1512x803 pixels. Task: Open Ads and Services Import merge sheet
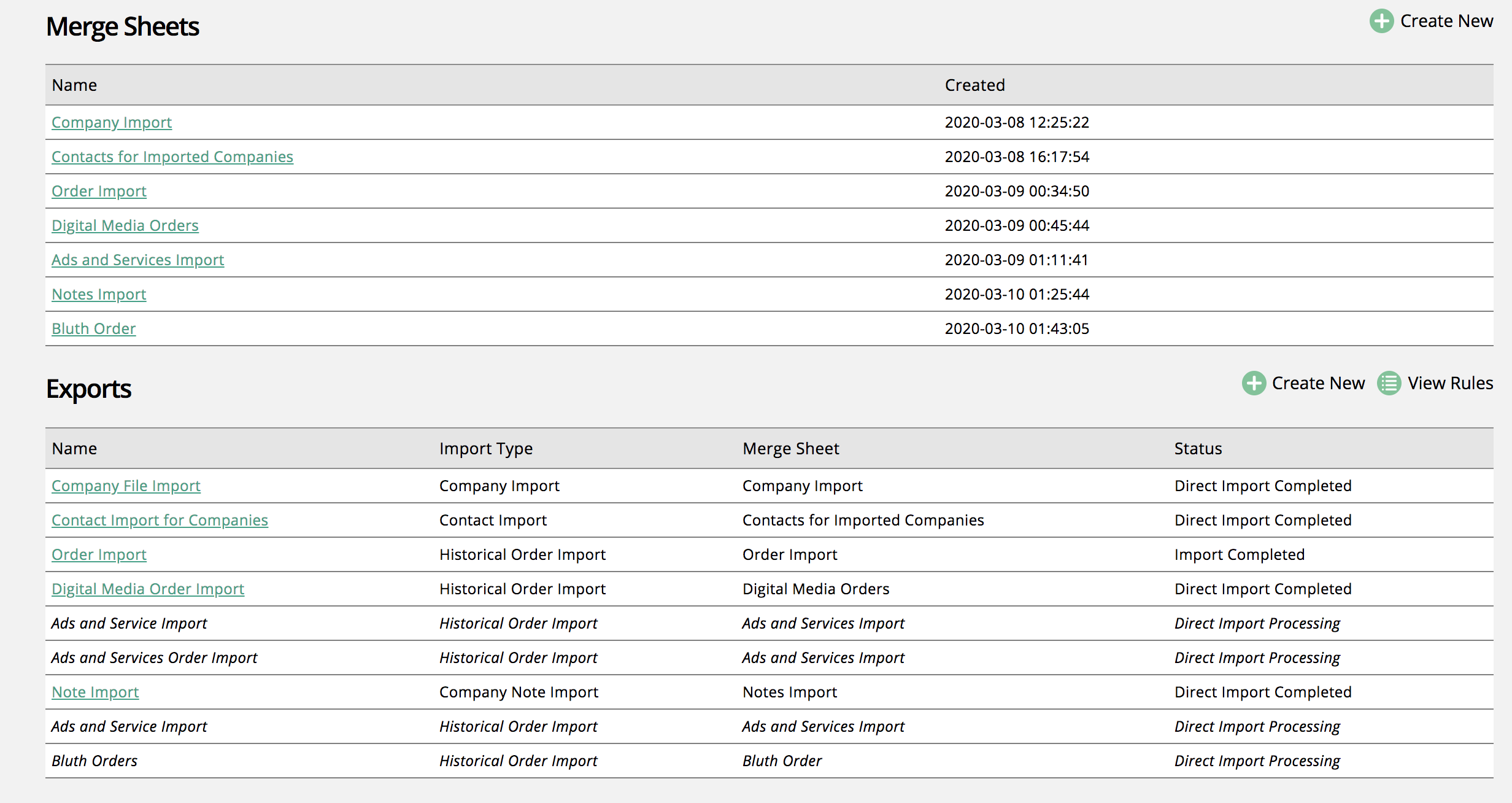coord(137,260)
